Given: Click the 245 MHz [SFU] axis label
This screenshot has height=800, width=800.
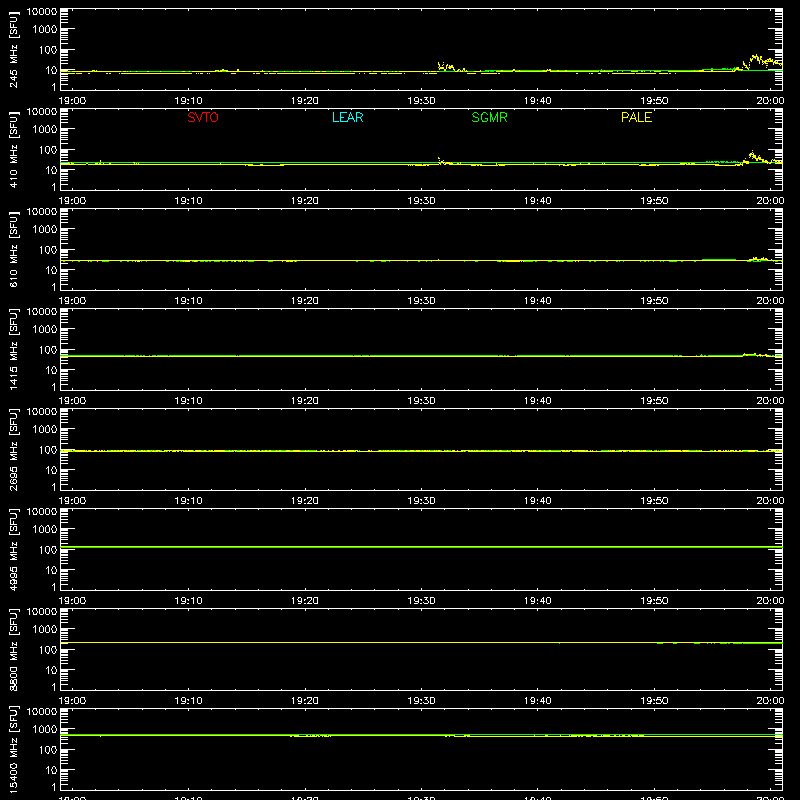Looking at the screenshot, I should tap(13, 49).
